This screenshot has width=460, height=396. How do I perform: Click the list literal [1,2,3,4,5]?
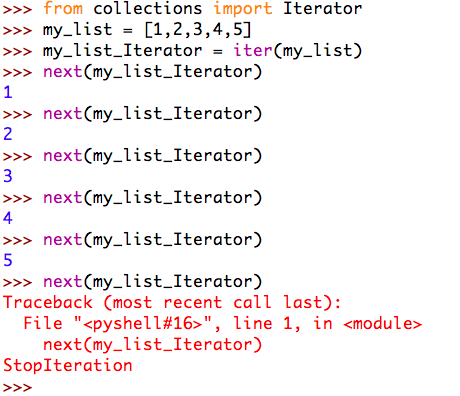(198, 29)
